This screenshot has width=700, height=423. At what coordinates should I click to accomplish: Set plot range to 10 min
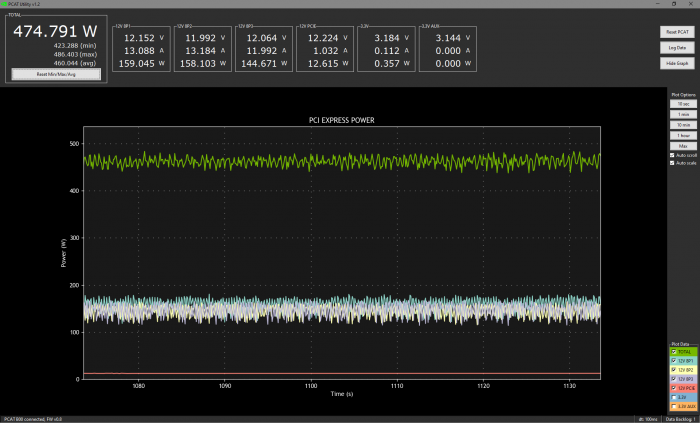(683, 125)
